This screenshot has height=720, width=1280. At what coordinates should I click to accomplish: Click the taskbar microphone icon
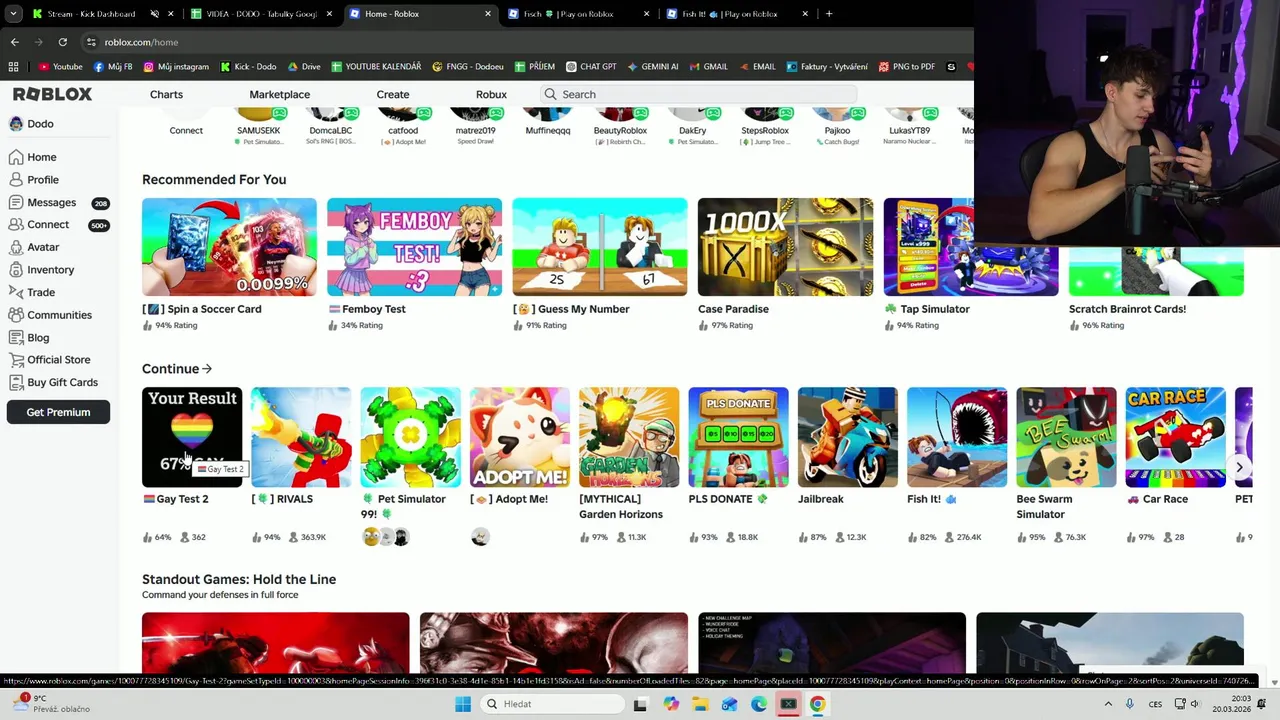pyautogui.click(x=1130, y=704)
